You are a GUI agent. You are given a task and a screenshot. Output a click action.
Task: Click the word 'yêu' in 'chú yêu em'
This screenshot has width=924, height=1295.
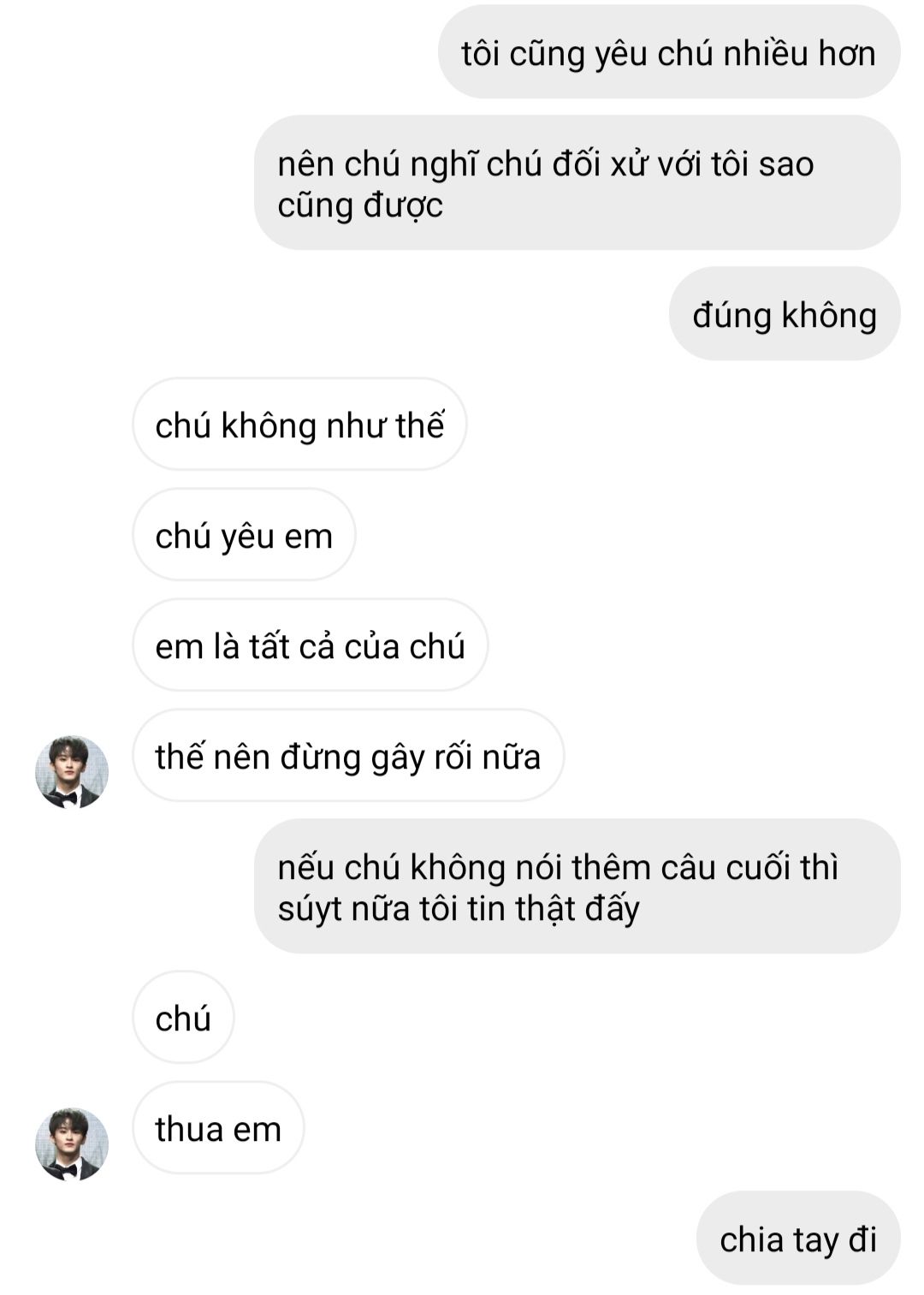(x=248, y=537)
